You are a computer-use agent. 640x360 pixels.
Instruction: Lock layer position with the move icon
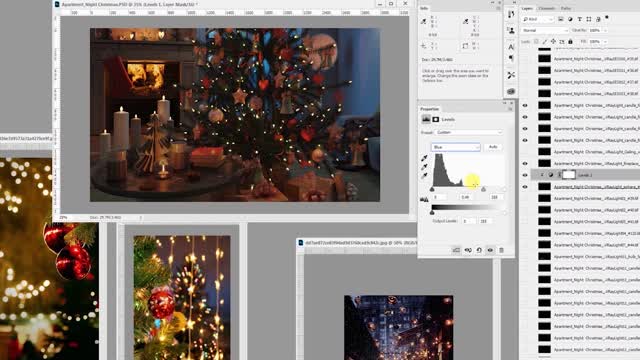click(553, 42)
